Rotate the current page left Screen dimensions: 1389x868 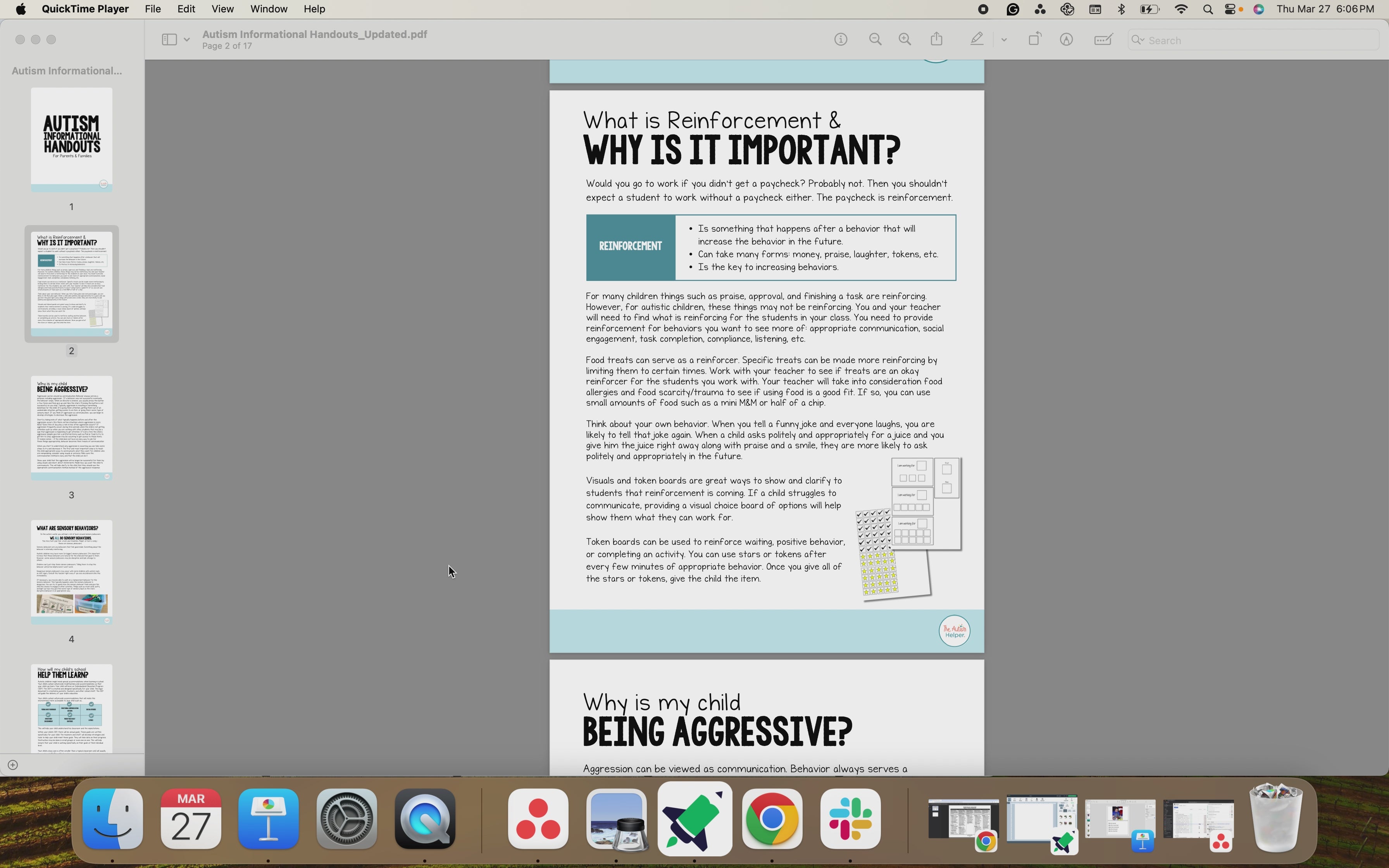click(x=1034, y=39)
